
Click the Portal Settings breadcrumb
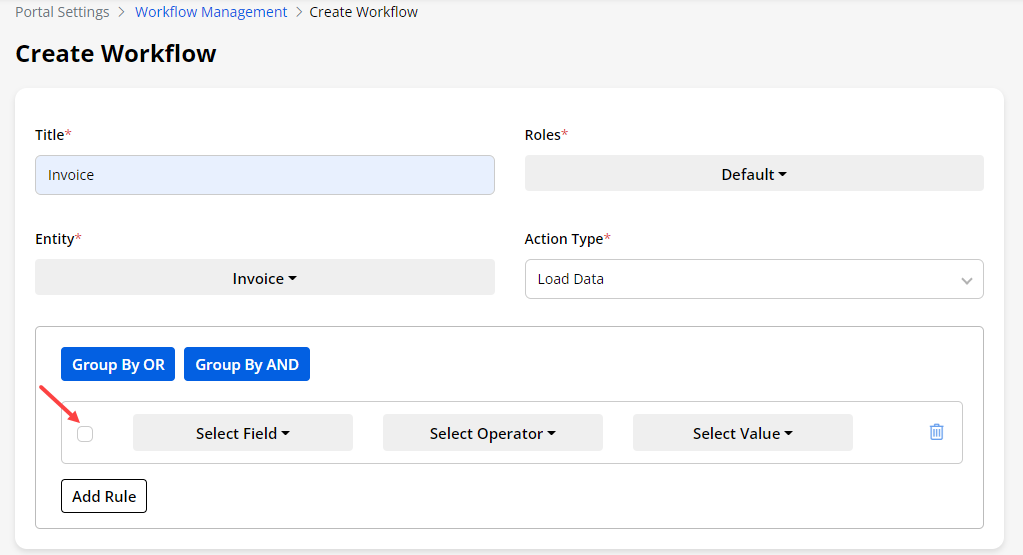[x=62, y=12]
